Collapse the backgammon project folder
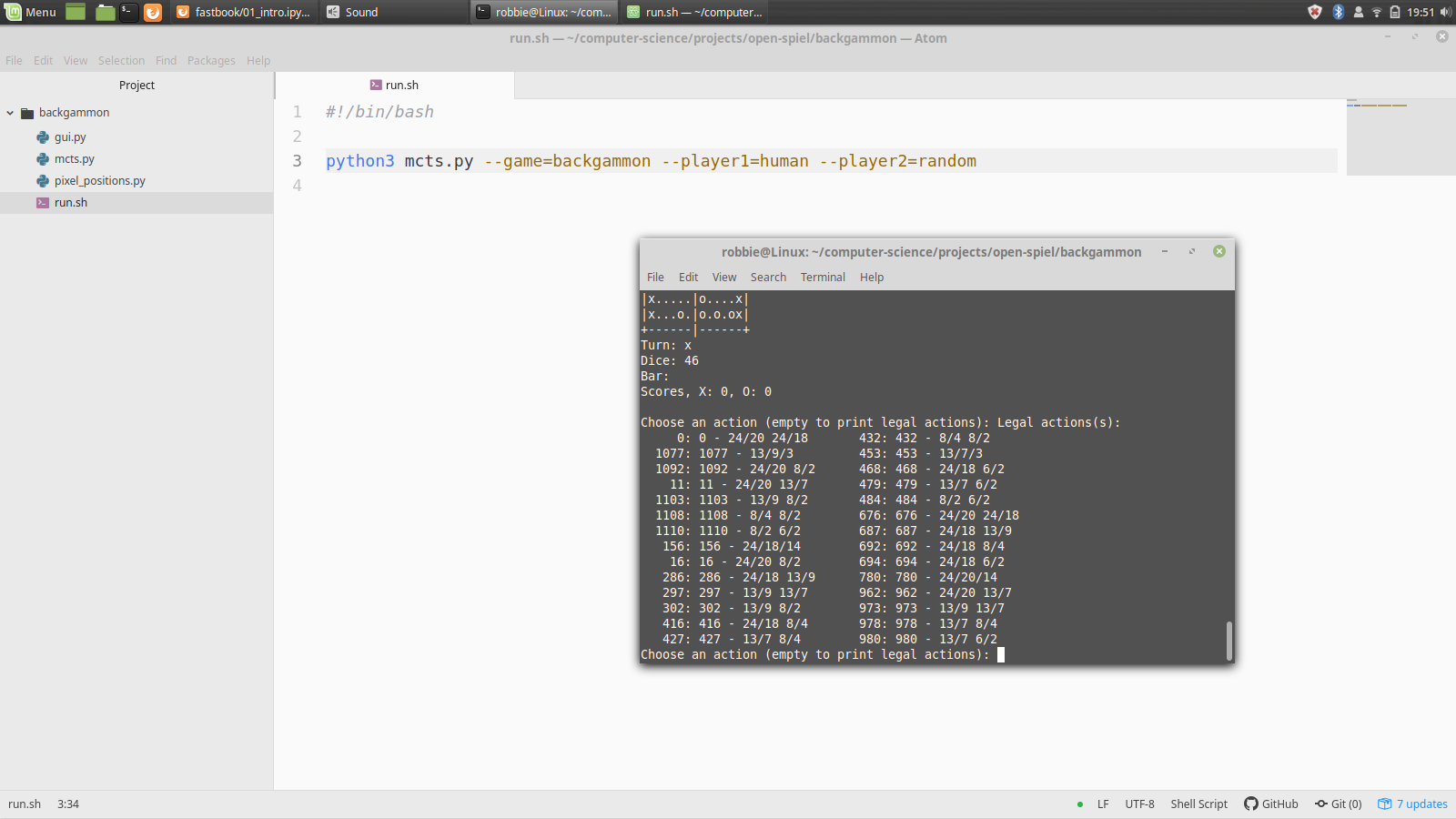The width and height of the screenshot is (1456, 819). pyautogui.click(x=10, y=112)
